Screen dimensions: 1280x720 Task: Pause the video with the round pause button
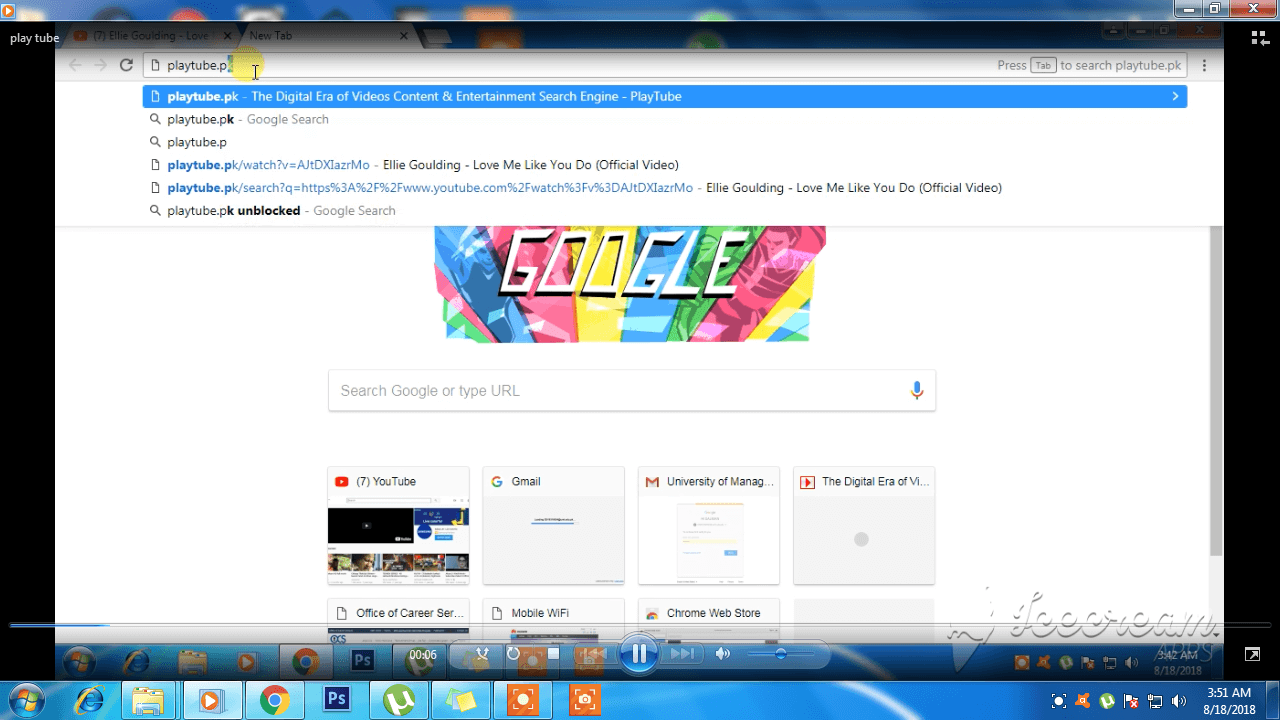coord(637,655)
